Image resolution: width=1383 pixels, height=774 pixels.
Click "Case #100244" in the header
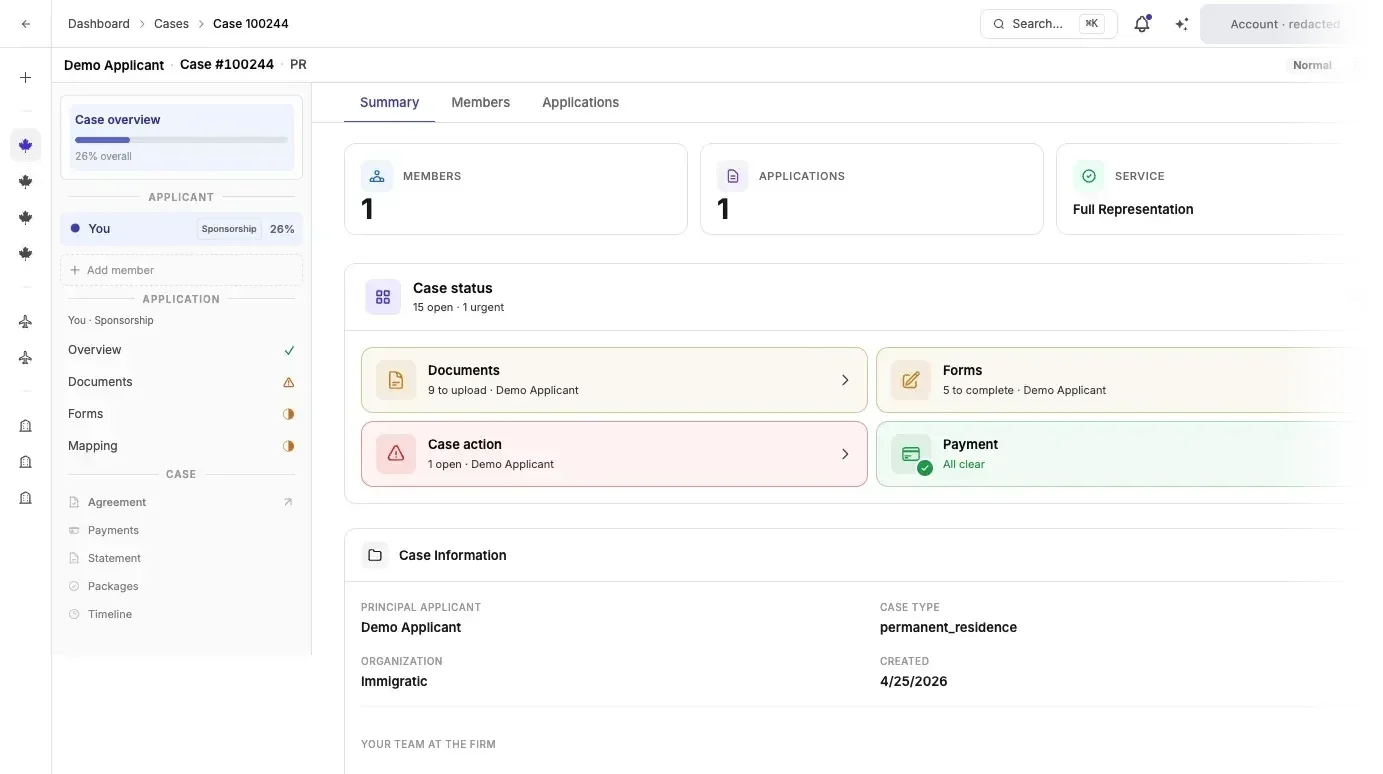(227, 64)
